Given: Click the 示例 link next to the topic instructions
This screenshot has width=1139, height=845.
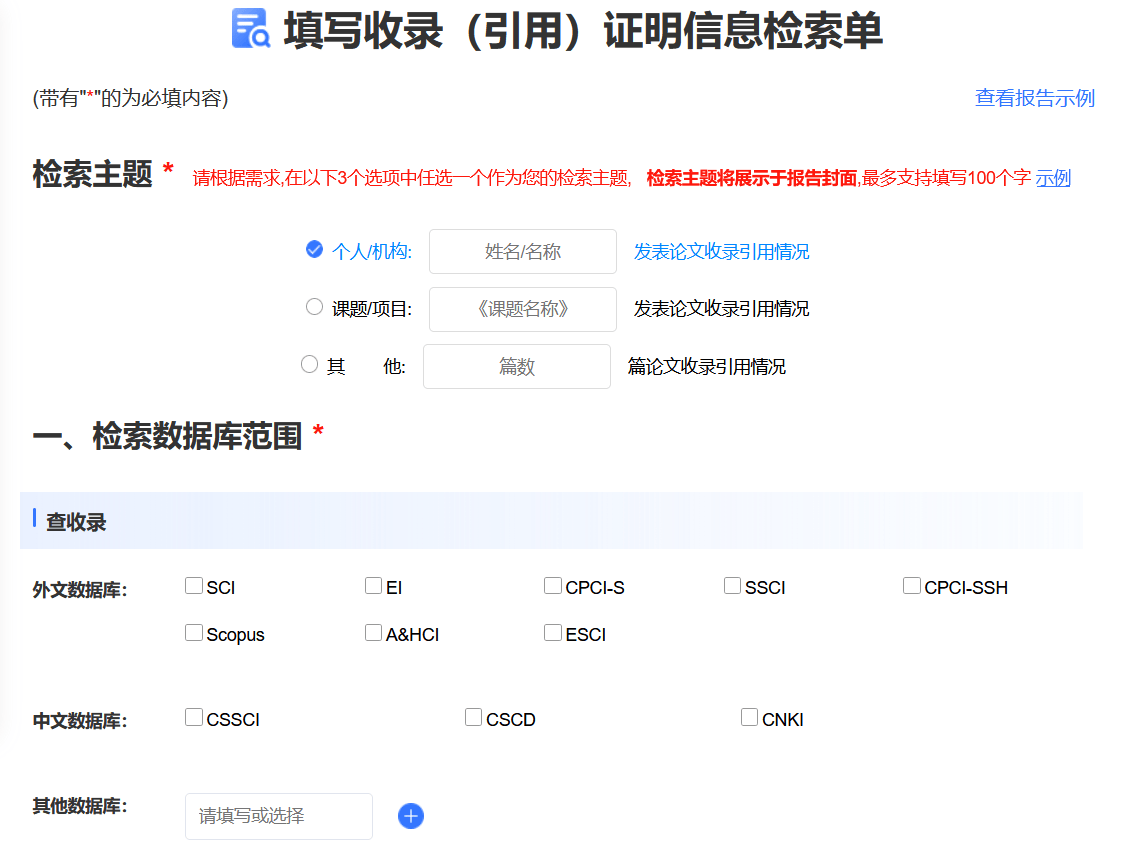Looking at the screenshot, I should 1054,178.
